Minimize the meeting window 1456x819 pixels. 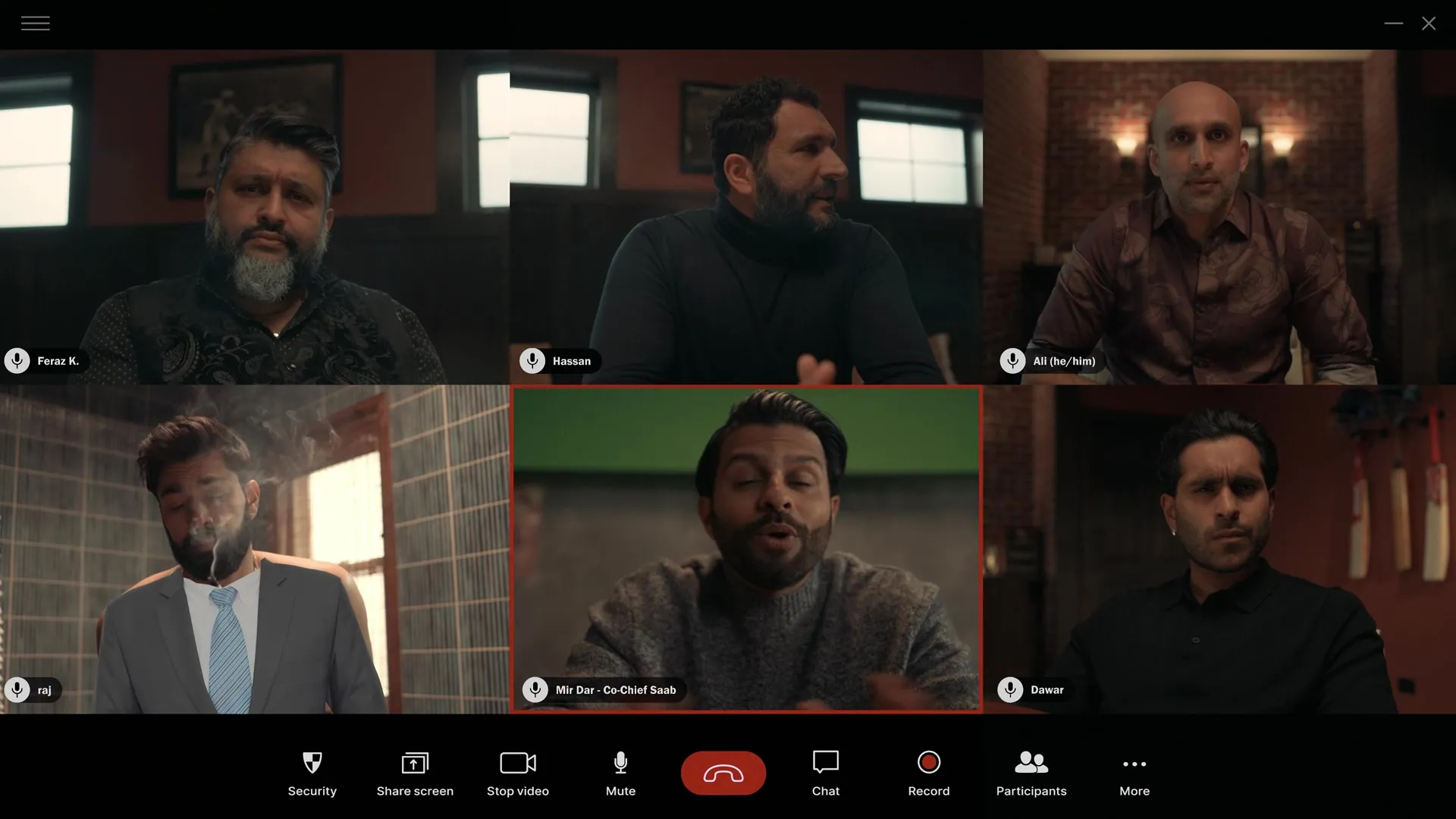pos(1394,24)
